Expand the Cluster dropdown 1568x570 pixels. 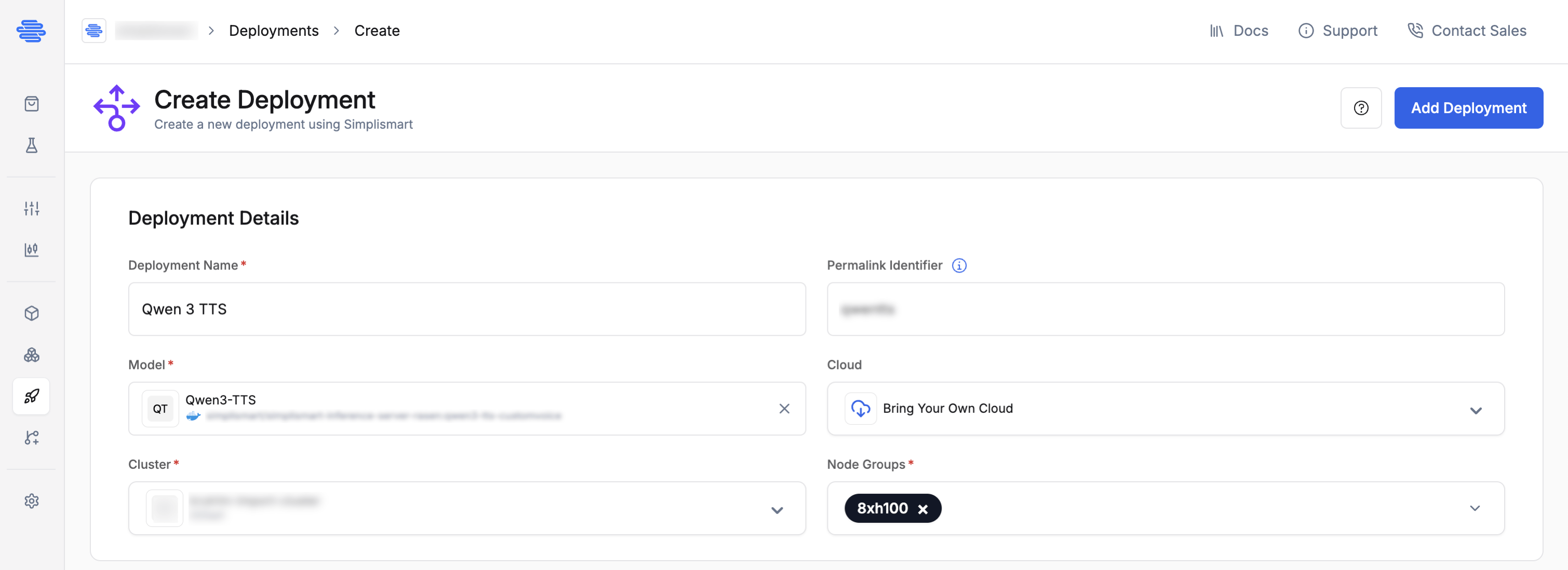(x=467, y=508)
